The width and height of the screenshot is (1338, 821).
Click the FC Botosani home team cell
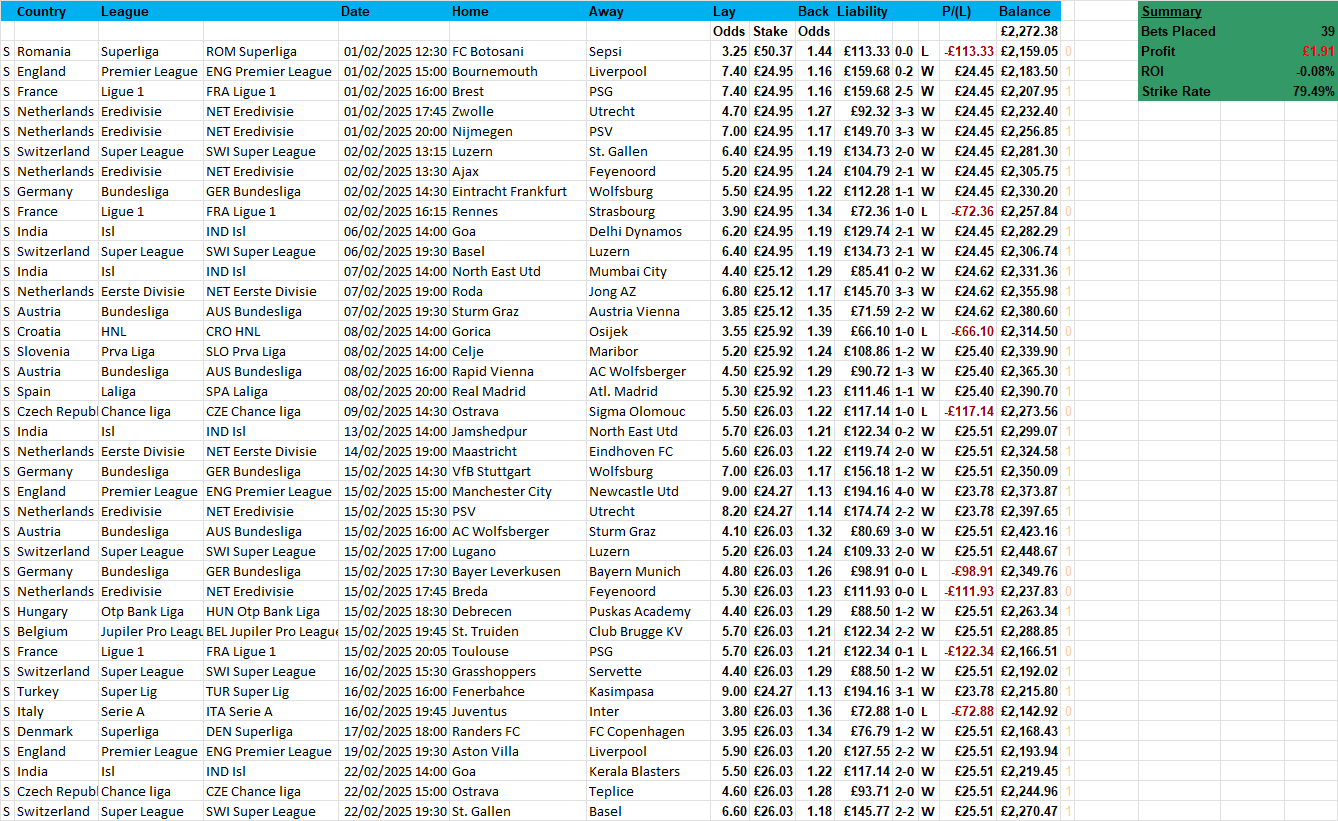517,51
